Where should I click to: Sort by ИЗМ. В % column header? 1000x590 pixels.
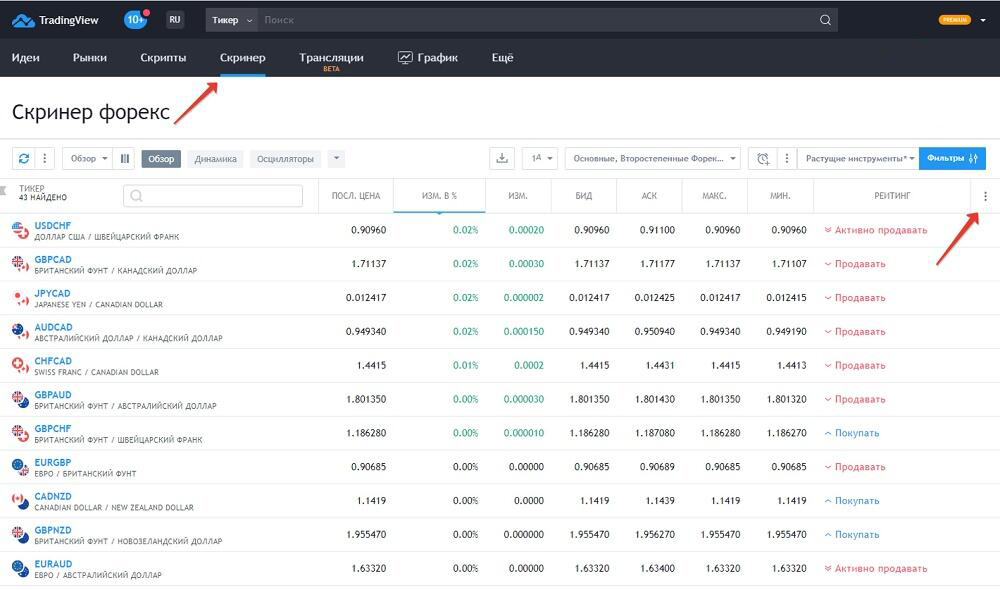[439, 196]
